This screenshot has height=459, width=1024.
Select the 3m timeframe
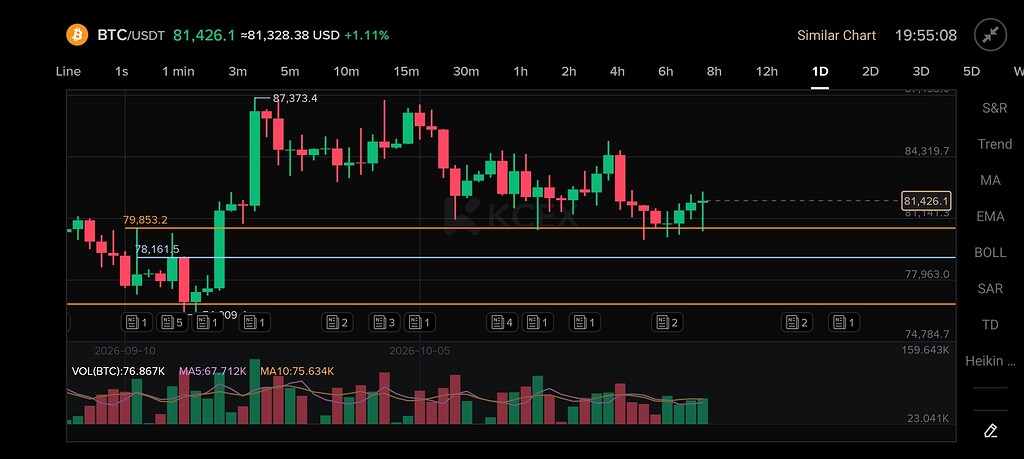[238, 72]
